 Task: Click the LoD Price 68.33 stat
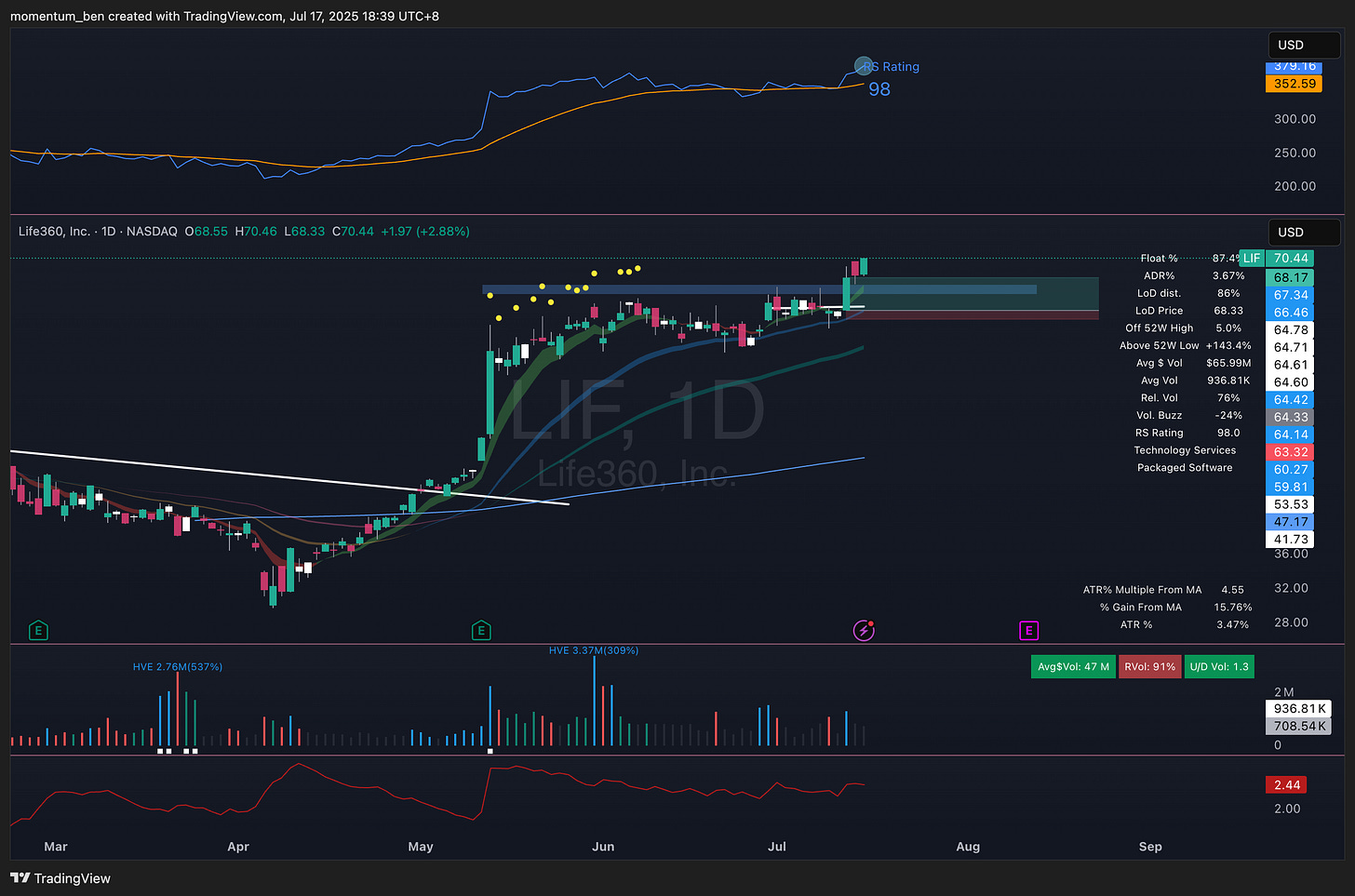[1189, 311]
